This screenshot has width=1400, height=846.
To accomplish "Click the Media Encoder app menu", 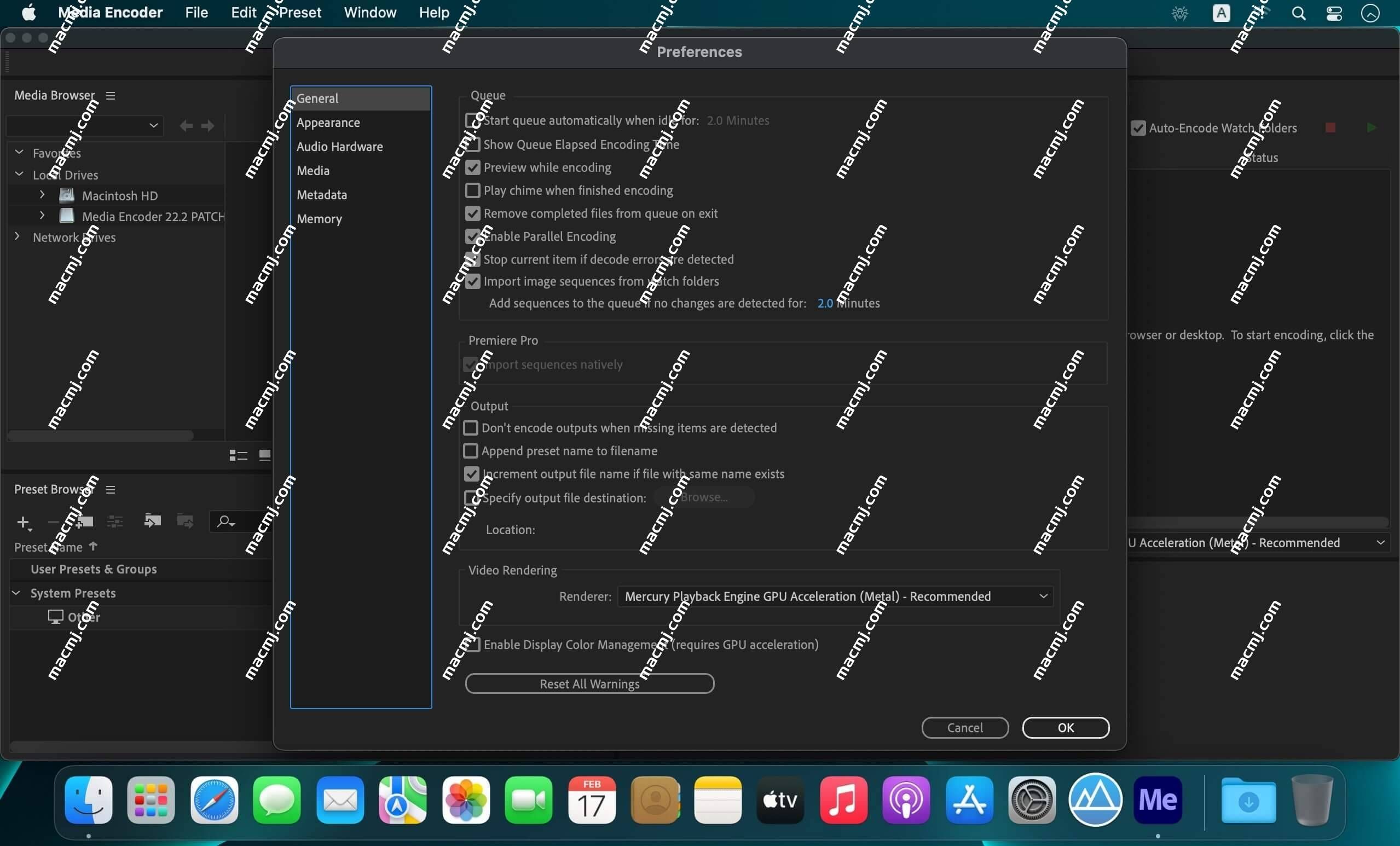I will 111,12.
